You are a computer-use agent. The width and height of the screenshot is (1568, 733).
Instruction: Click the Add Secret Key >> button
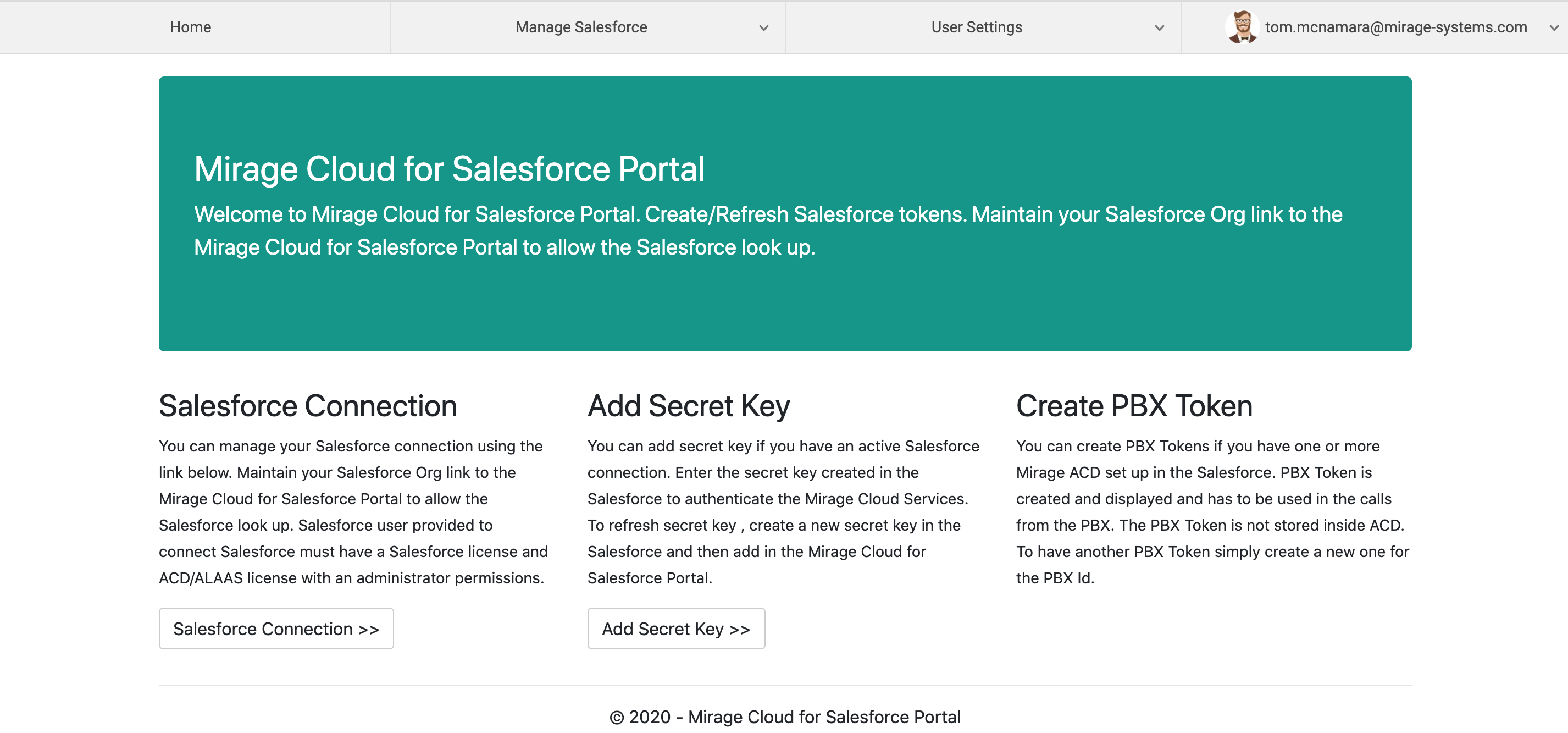[676, 629]
